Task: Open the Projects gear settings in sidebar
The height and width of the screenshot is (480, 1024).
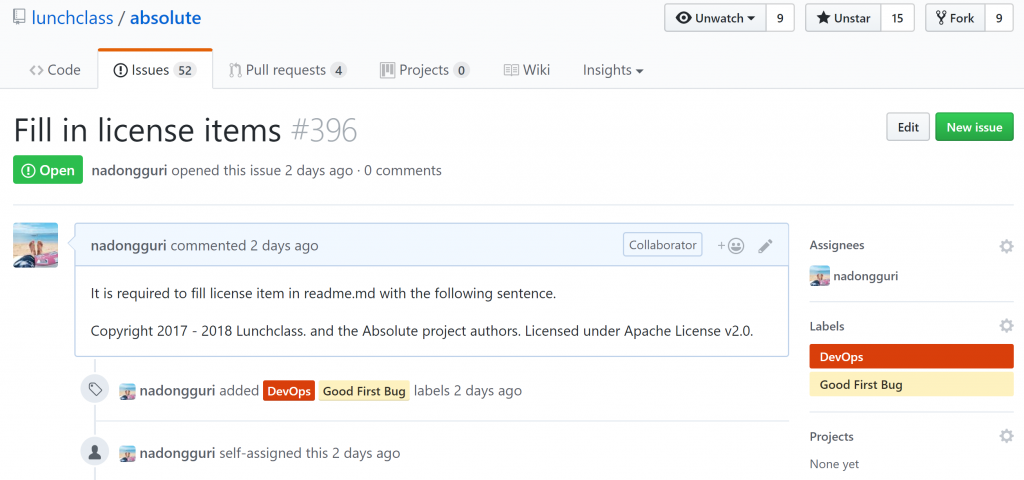Action: [x=1006, y=436]
